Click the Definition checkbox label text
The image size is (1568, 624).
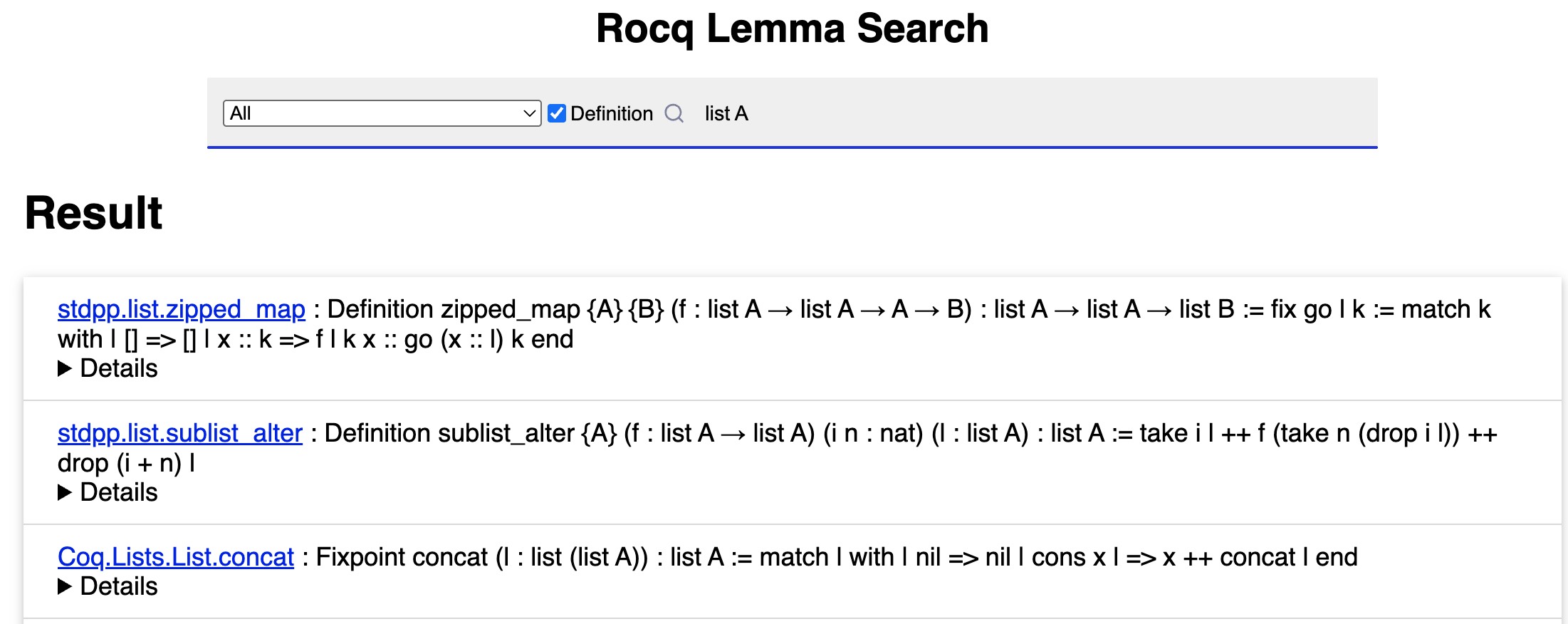(612, 113)
